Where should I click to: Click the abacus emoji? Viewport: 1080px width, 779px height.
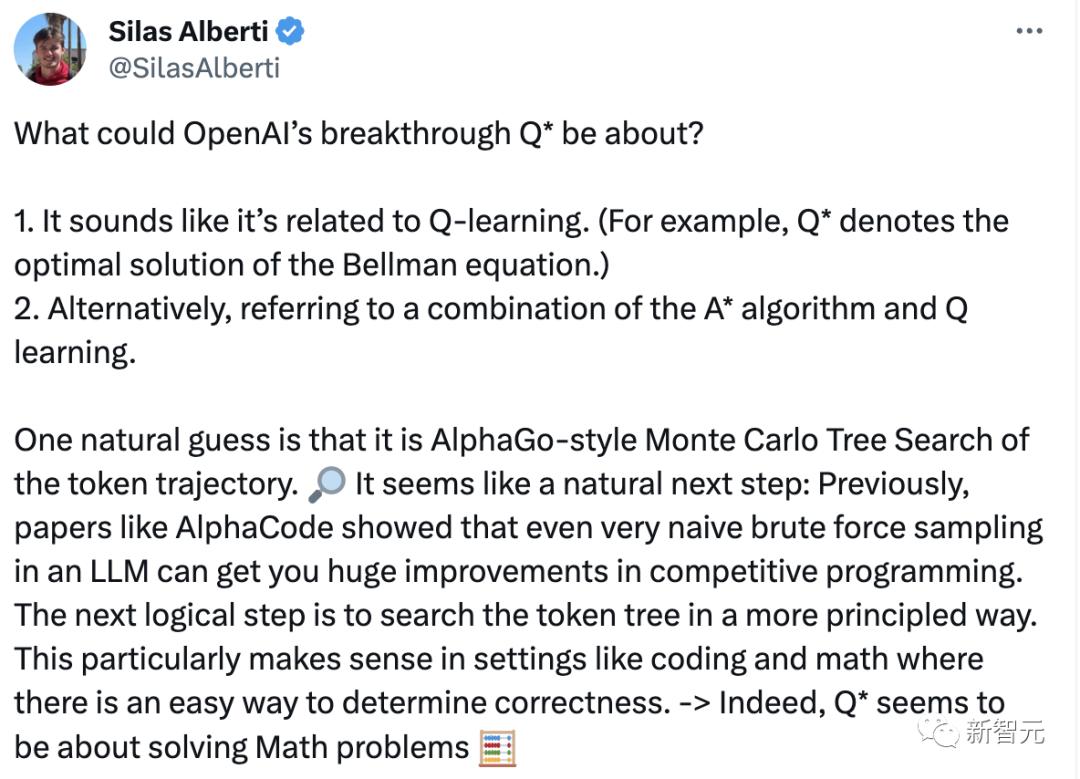click(x=497, y=748)
